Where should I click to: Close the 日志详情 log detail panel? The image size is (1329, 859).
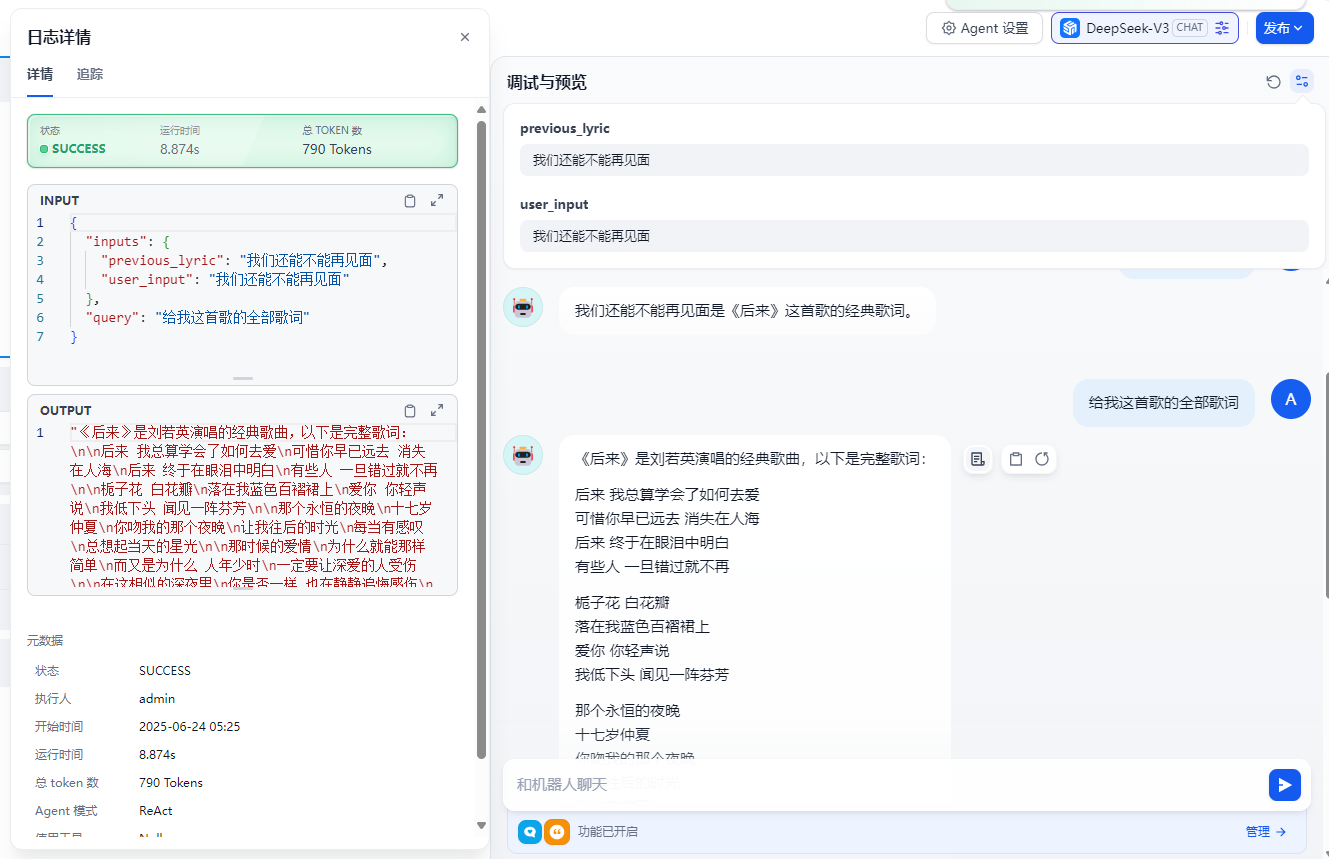tap(464, 37)
